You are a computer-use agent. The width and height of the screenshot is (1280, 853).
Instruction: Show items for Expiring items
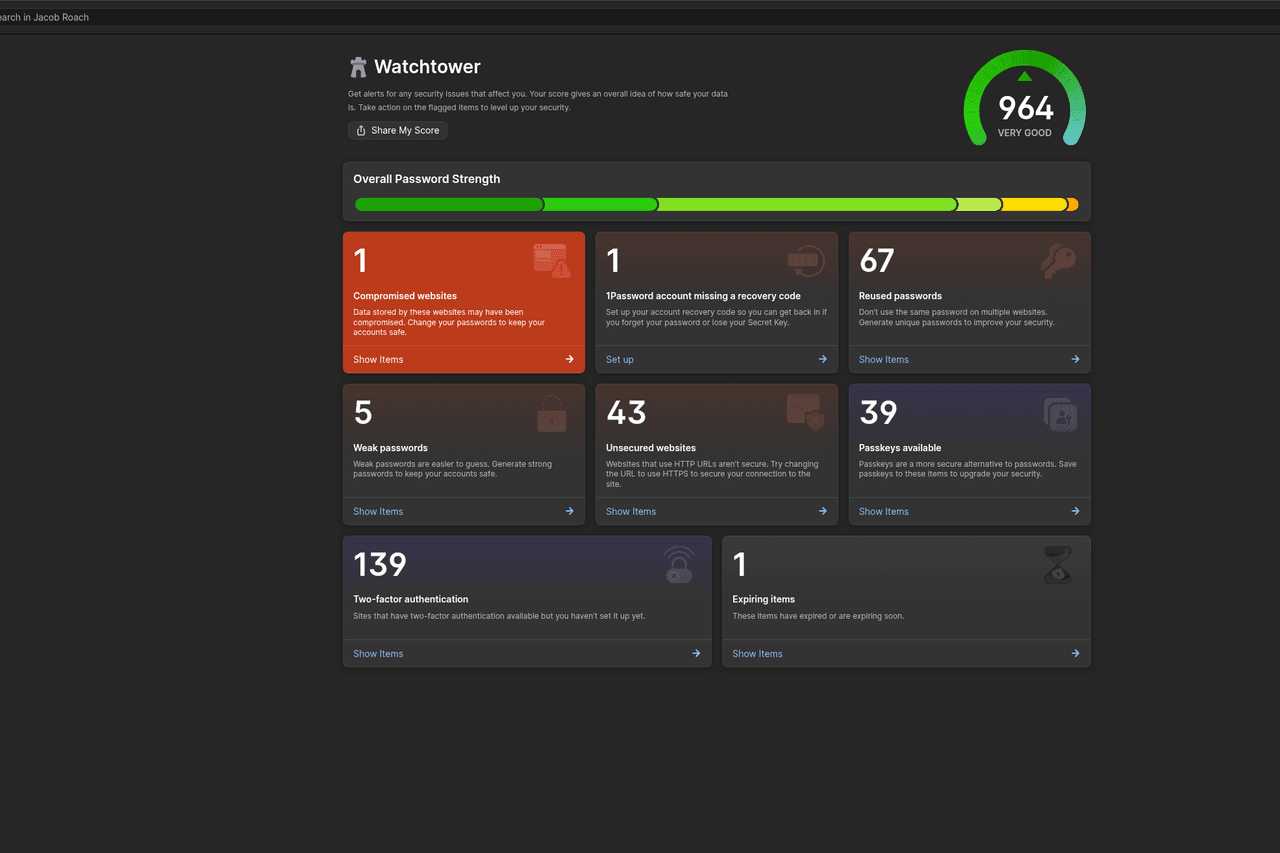757,653
